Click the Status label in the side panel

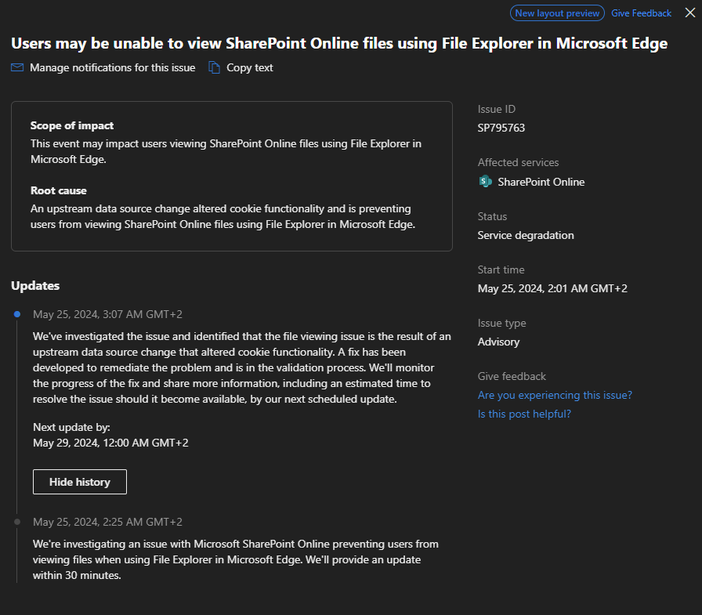pyautogui.click(x=492, y=217)
